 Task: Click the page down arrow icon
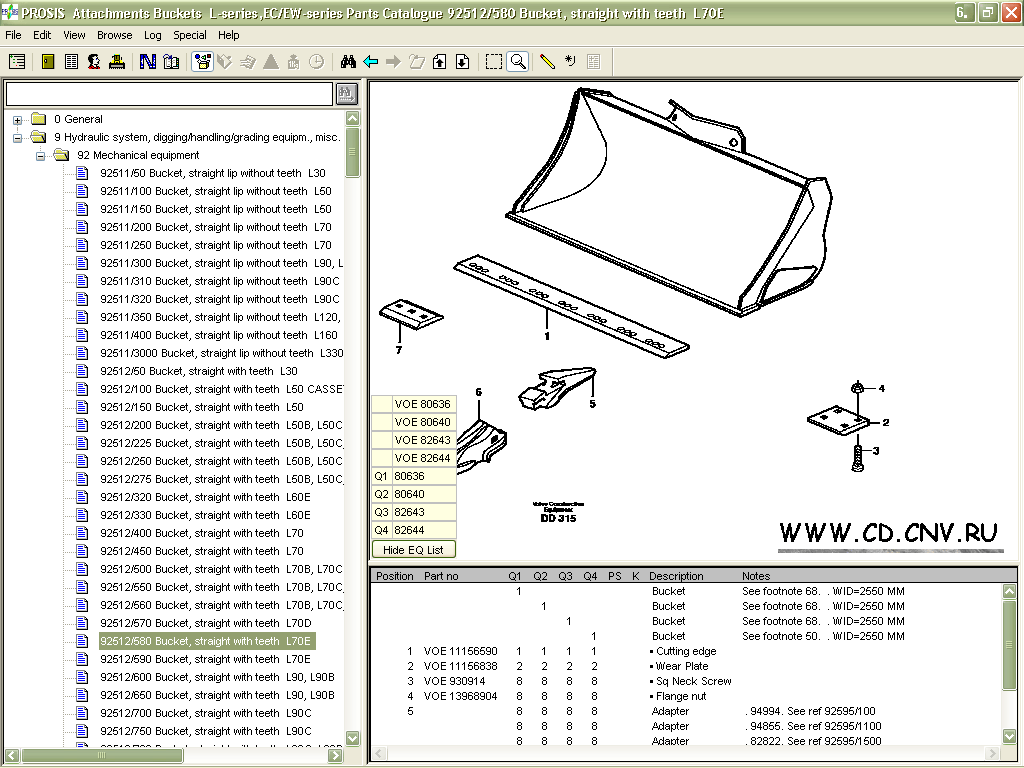[x=462, y=62]
